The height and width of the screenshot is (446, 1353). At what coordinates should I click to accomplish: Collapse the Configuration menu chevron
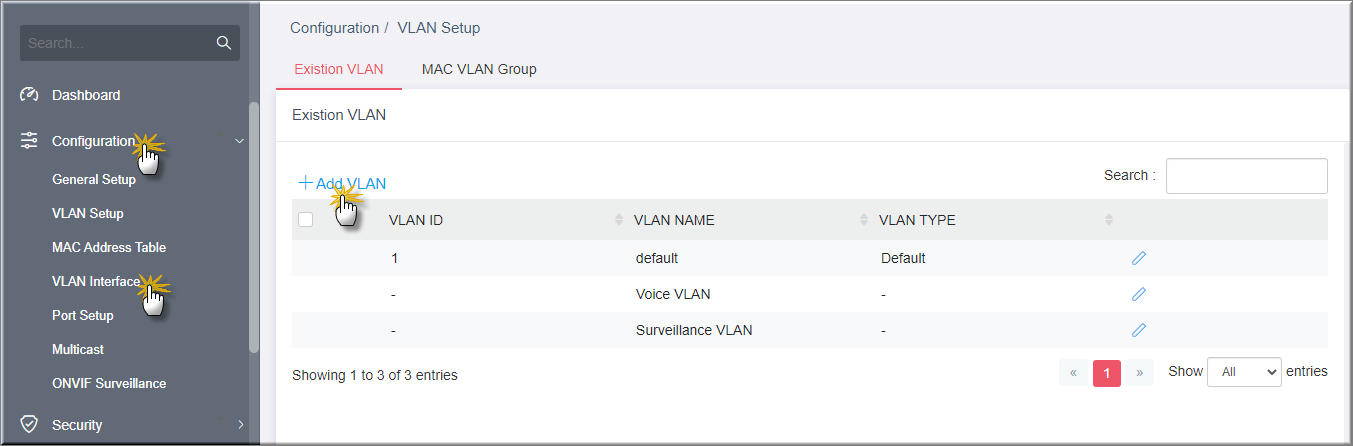click(x=239, y=141)
